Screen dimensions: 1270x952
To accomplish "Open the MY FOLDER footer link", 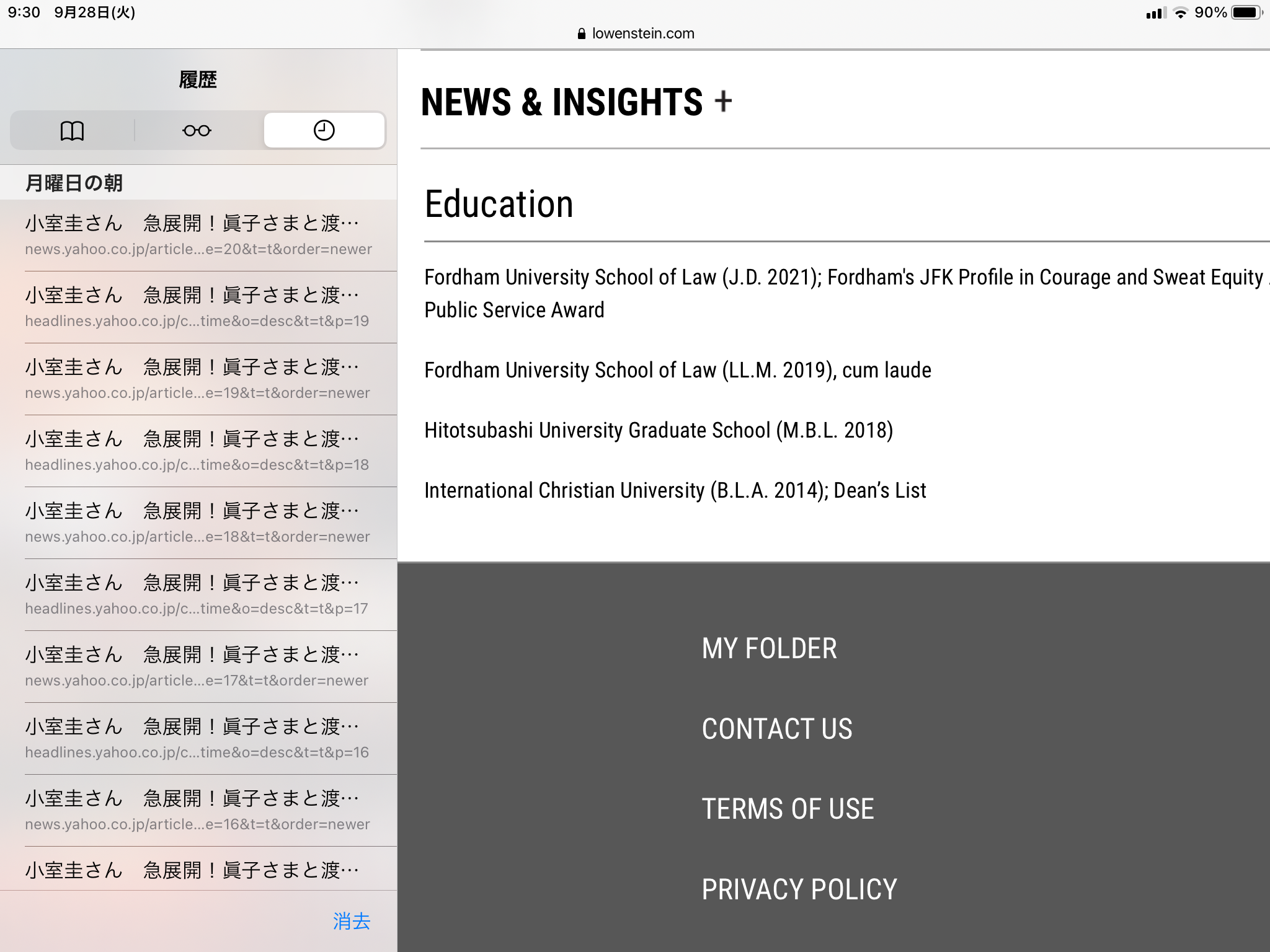I will (769, 648).
